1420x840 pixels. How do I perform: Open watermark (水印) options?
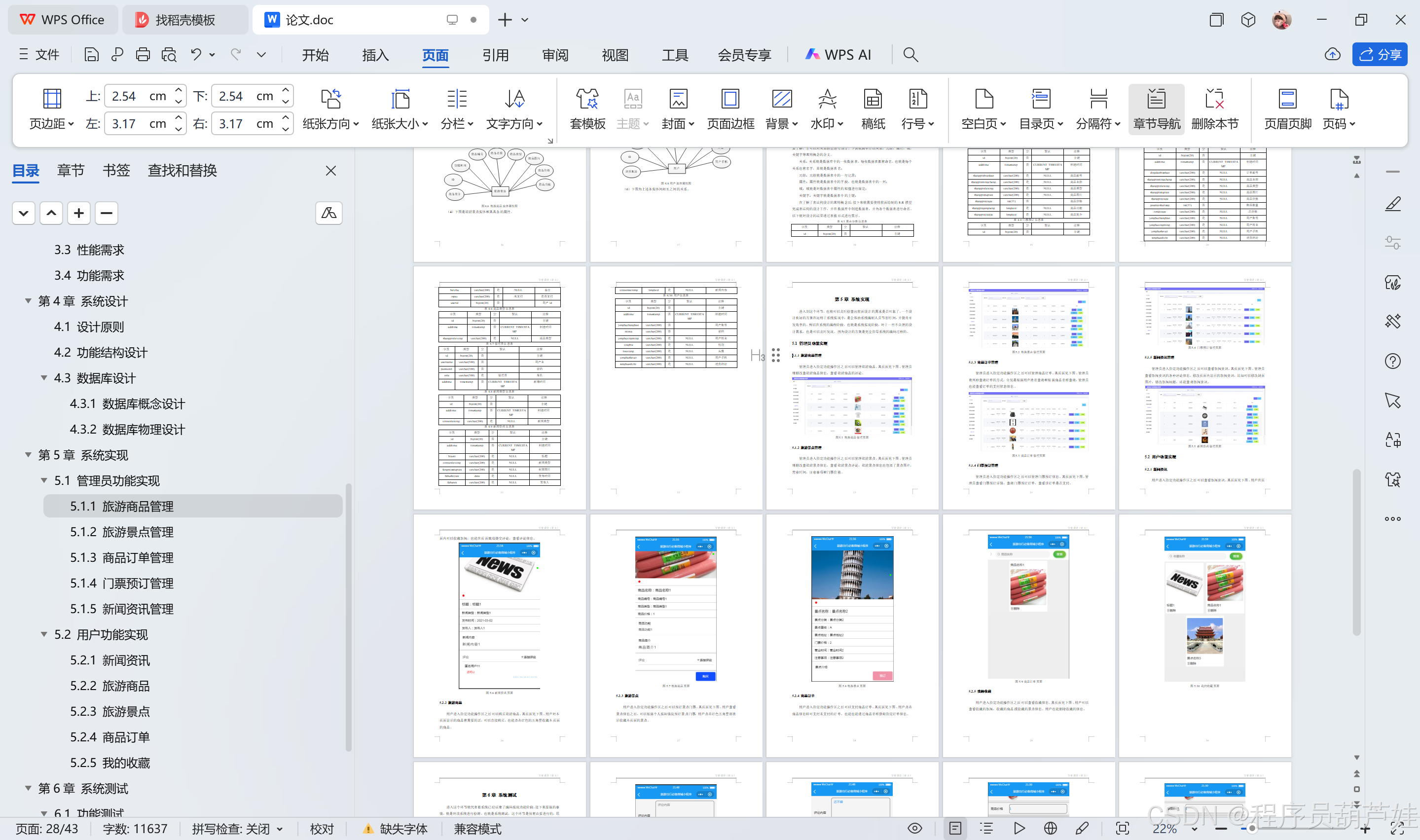coord(827,109)
